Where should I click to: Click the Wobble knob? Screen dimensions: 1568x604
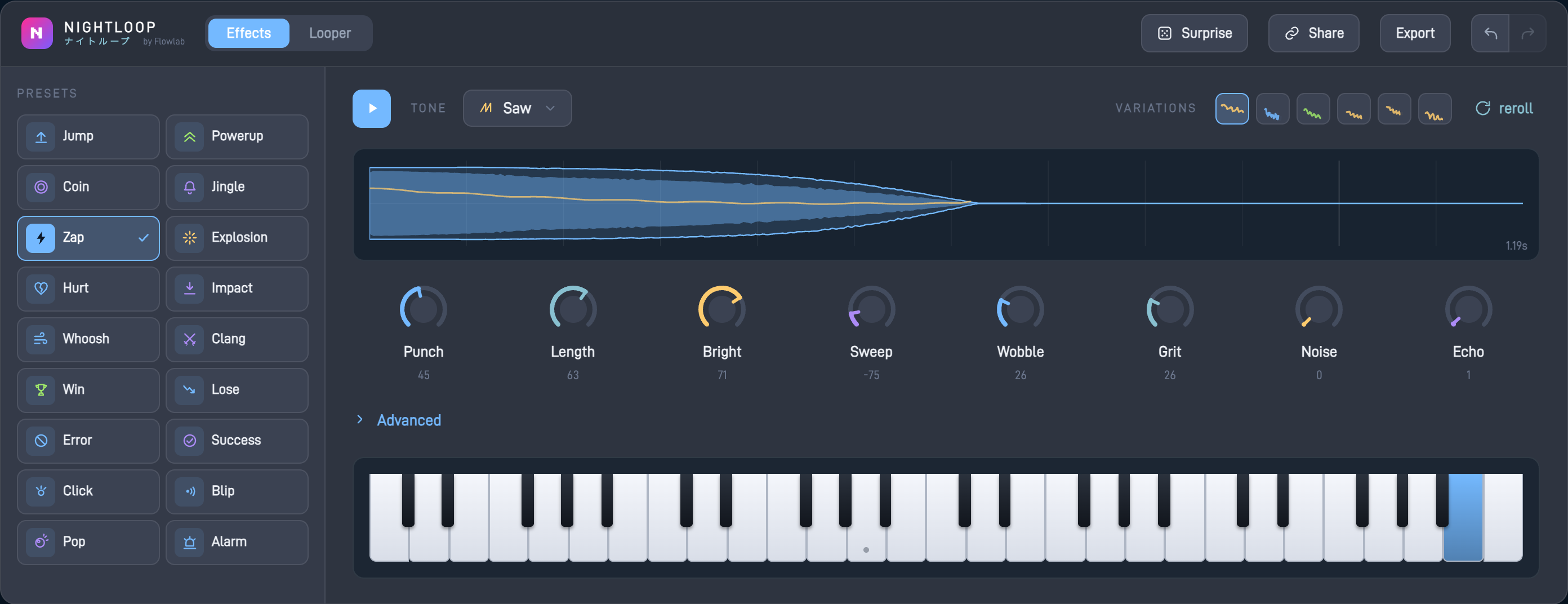tap(1020, 309)
